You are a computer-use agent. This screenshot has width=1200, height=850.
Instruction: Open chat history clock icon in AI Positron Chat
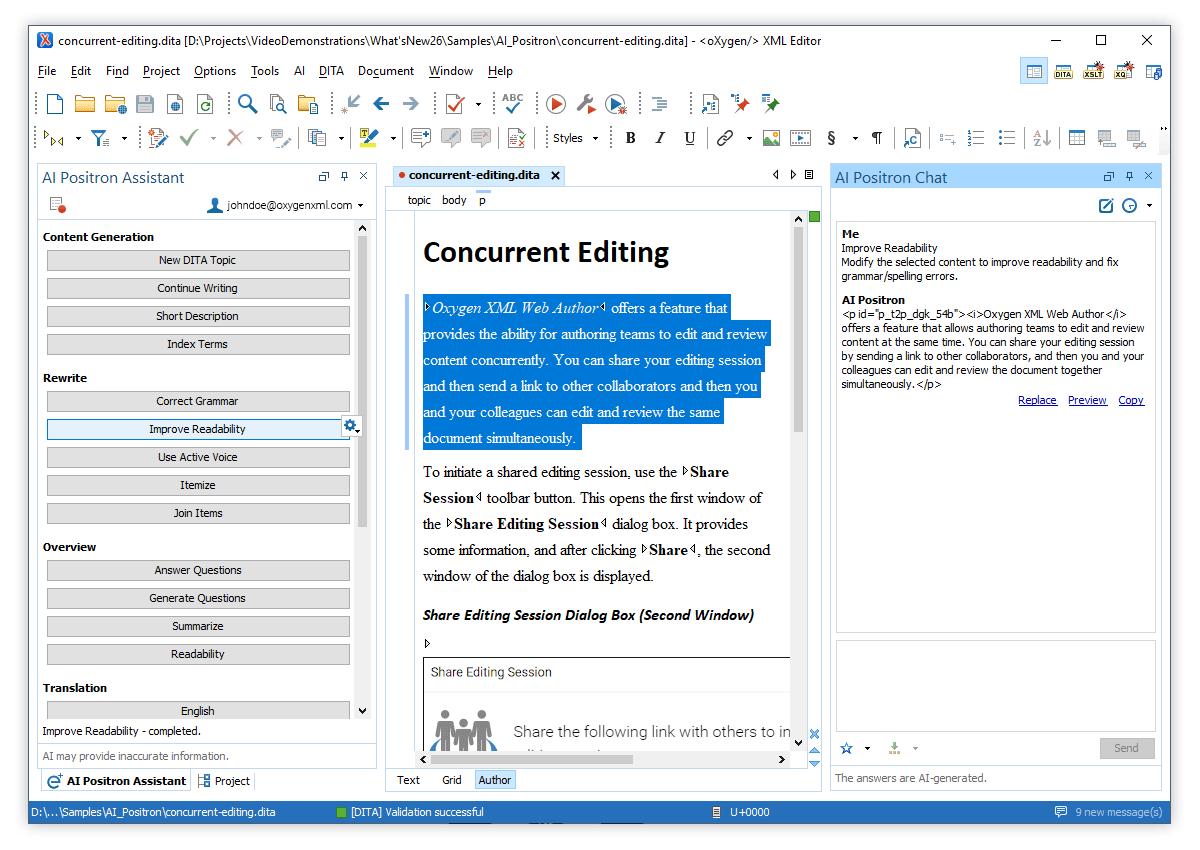coord(1130,206)
